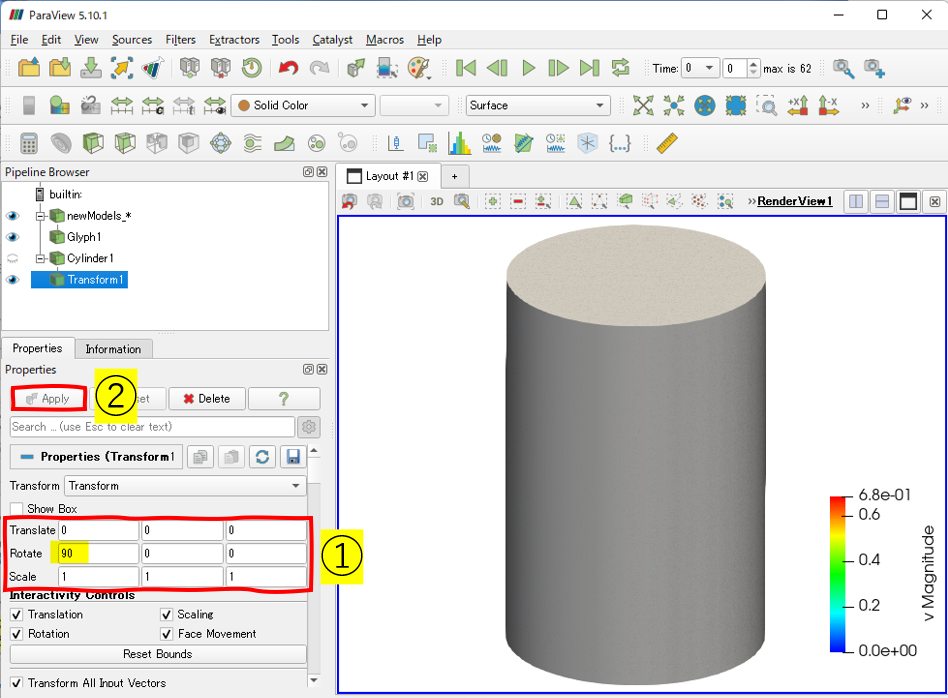Screen dimensions: 948x698
Task: Click the Ruler measurement icon
Action: coord(667,143)
